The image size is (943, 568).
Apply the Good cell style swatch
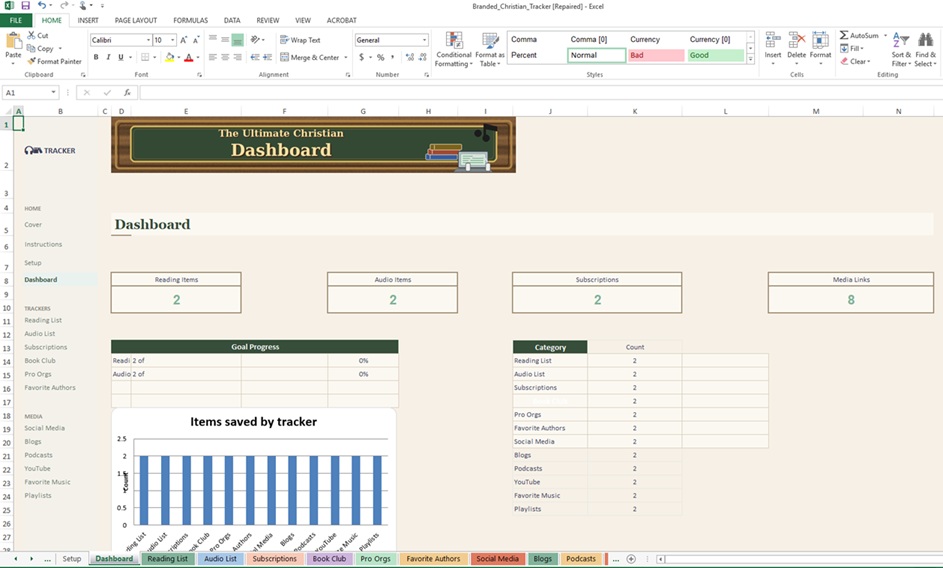click(x=715, y=55)
